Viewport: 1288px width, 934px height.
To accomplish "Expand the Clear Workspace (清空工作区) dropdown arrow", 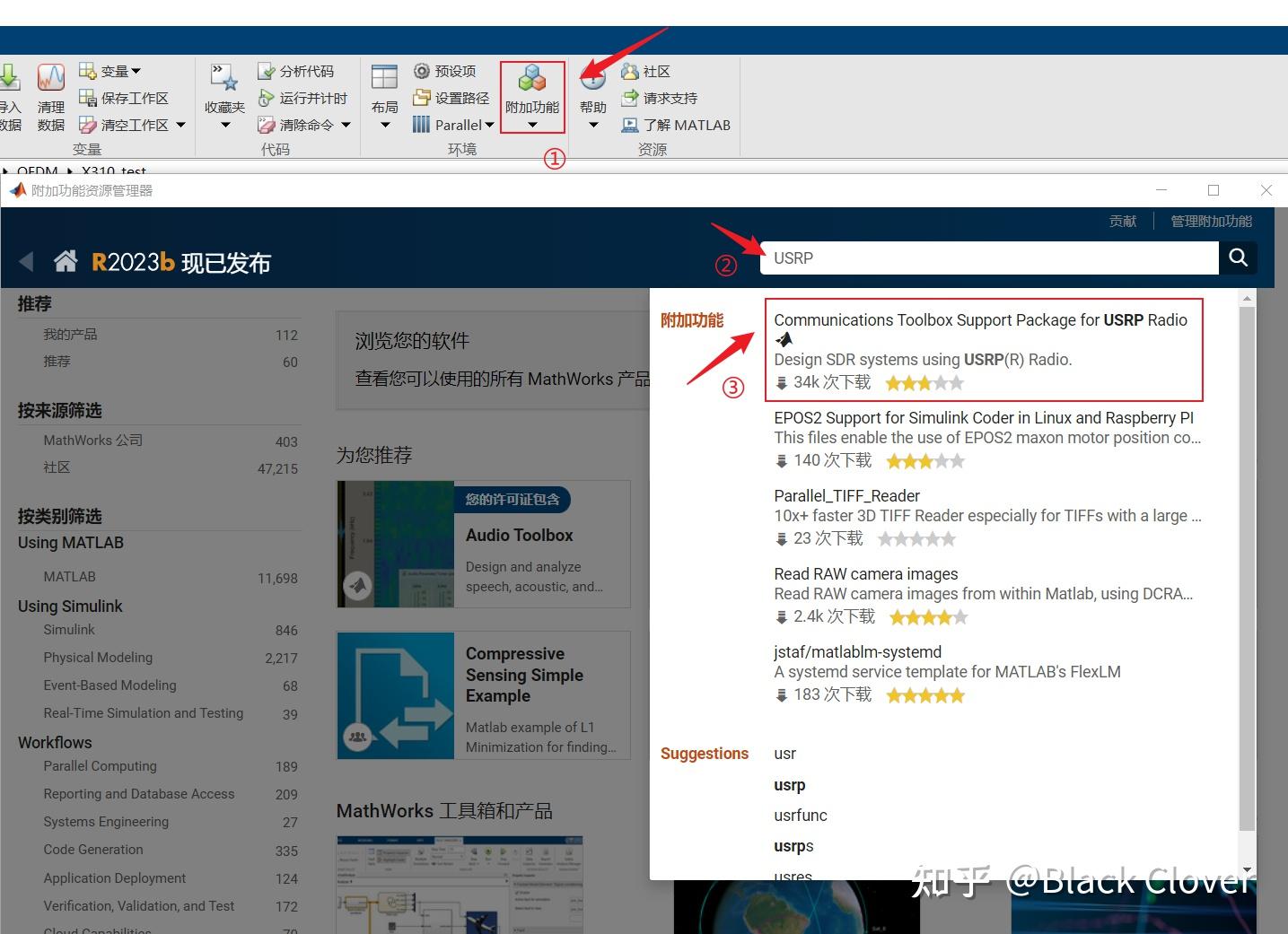I will tap(180, 125).
